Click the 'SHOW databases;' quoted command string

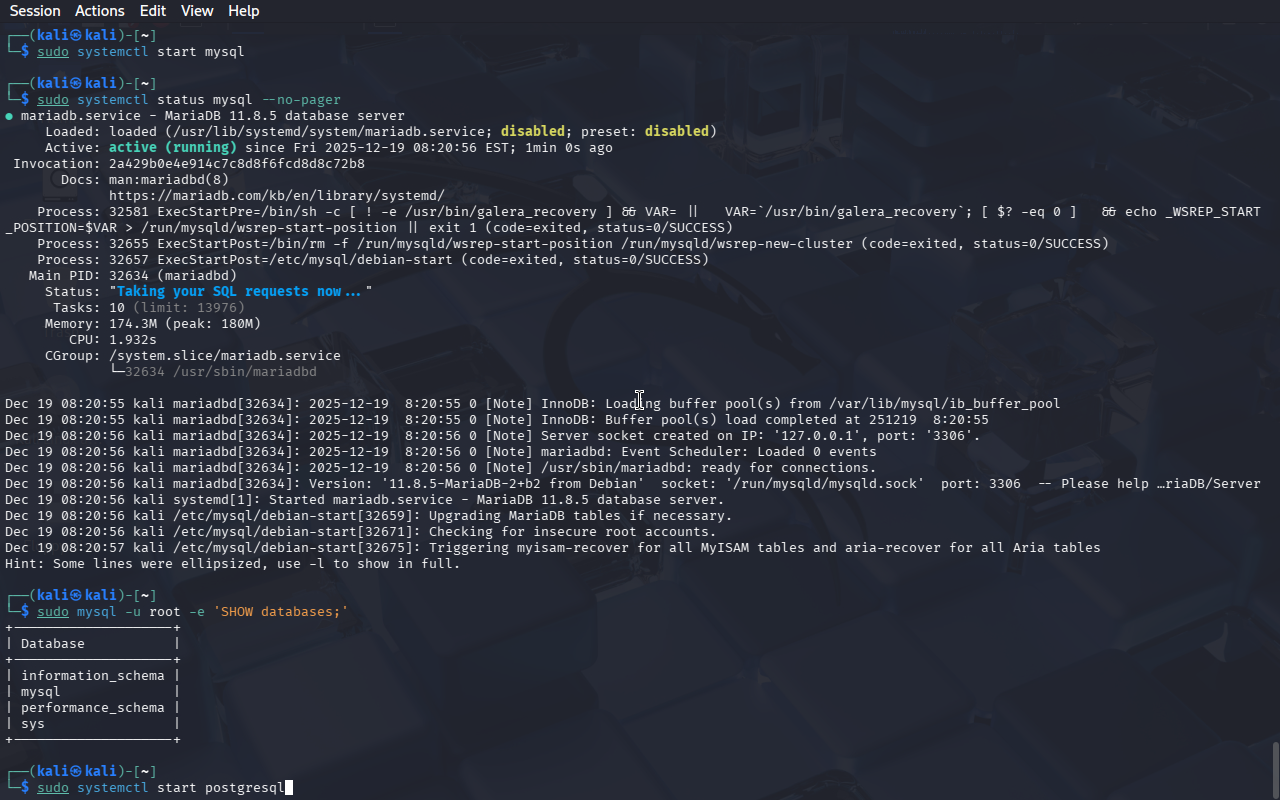click(280, 612)
